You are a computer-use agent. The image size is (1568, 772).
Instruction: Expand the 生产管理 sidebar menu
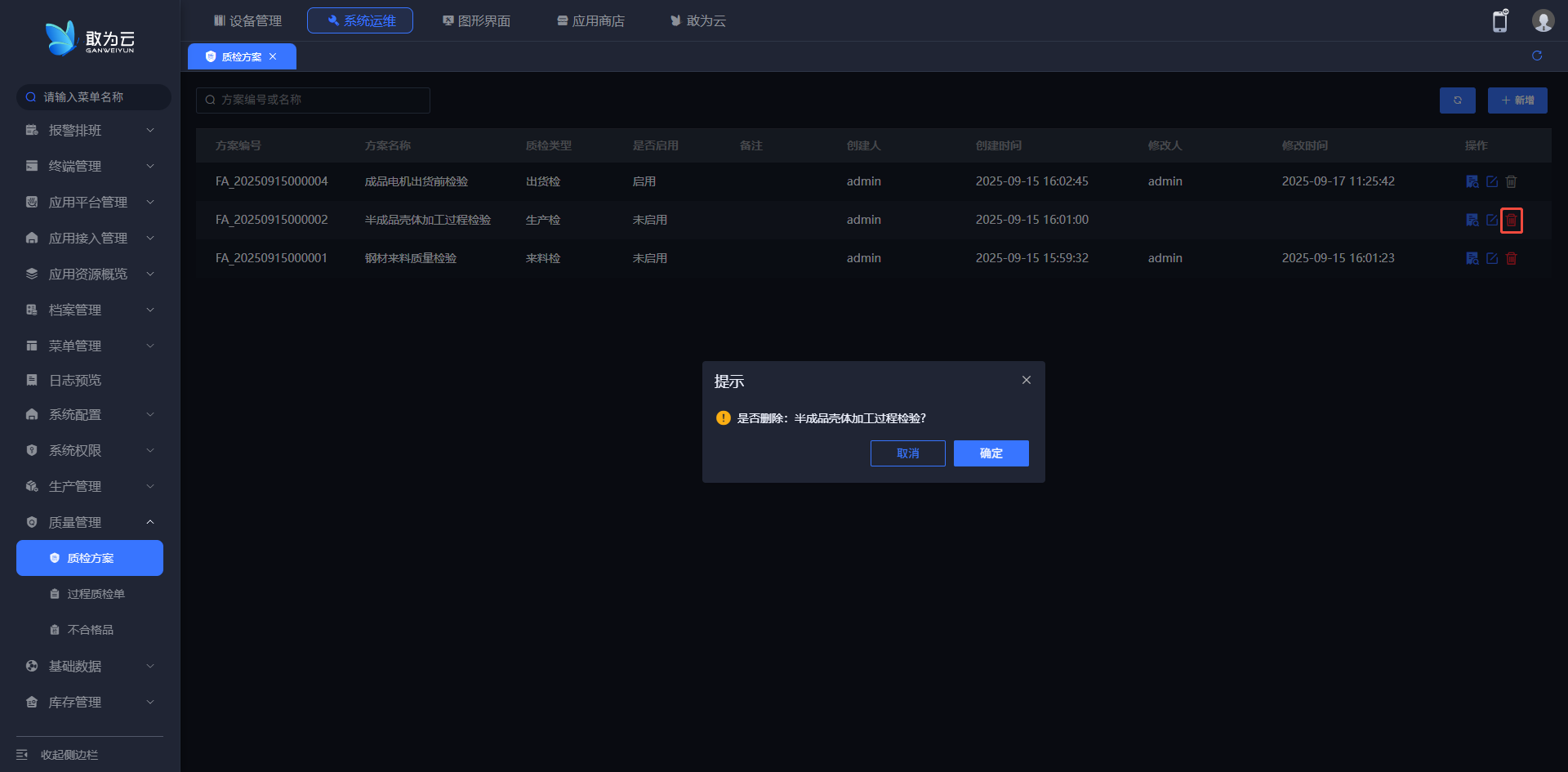[x=90, y=487]
